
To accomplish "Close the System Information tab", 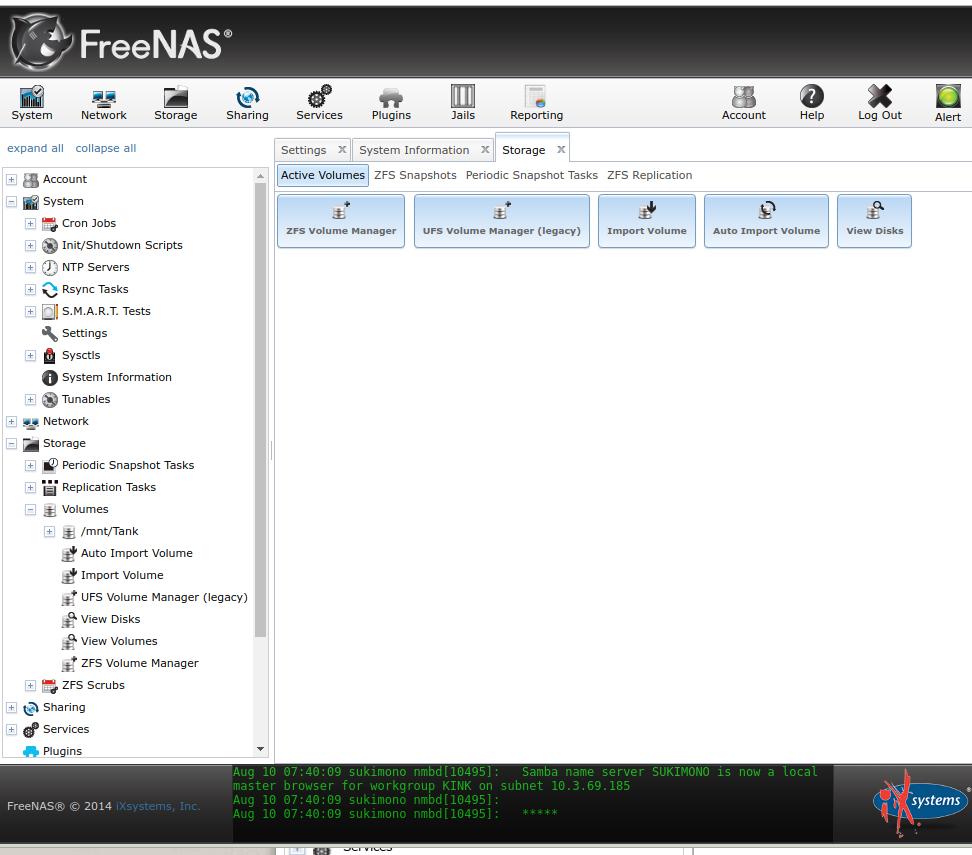I will [485, 149].
